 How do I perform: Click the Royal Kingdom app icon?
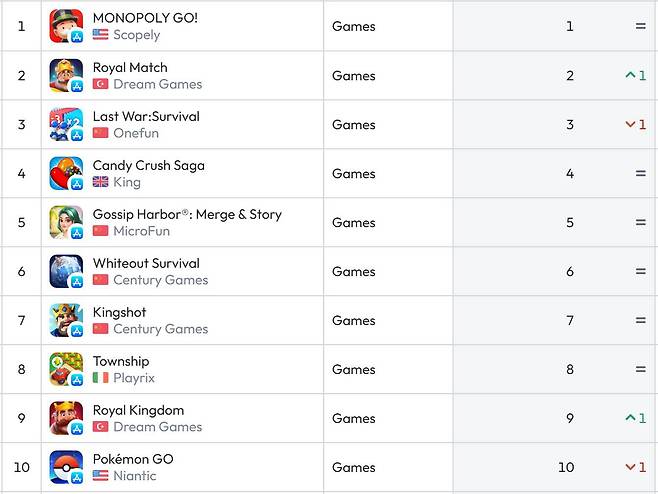(66, 418)
